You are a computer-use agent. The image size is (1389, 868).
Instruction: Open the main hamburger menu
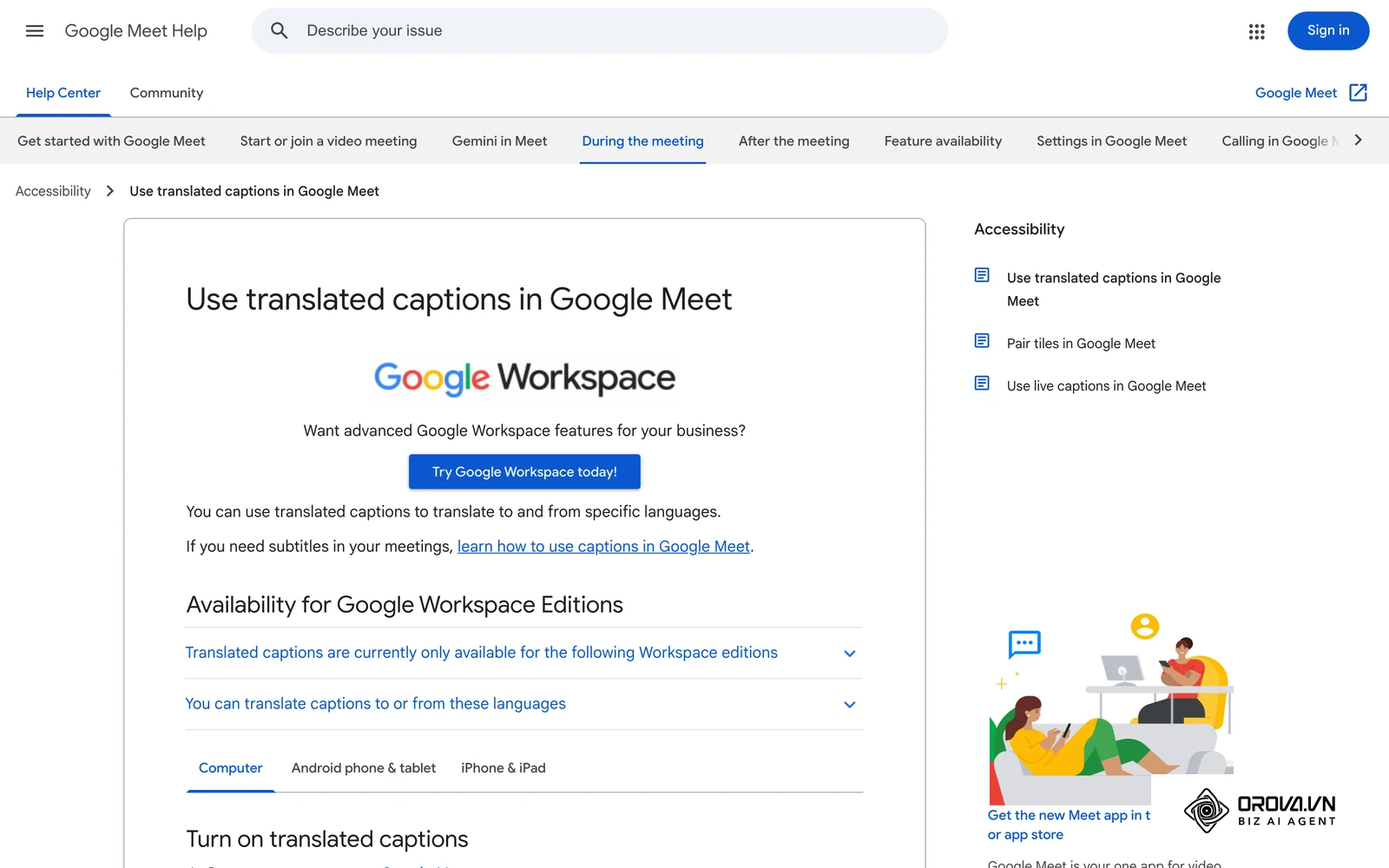coord(35,31)
